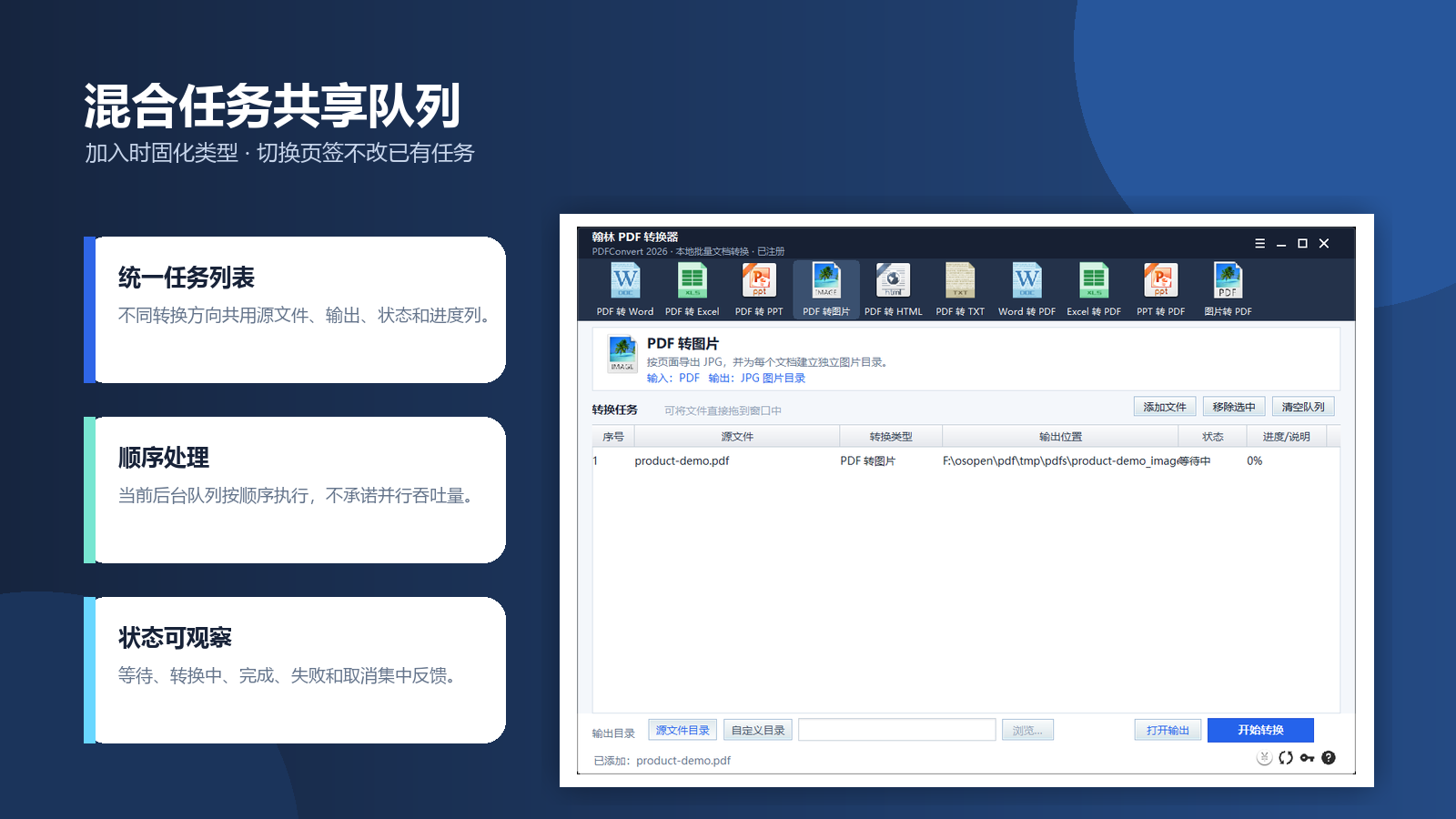Select the PDF 转 Excel conversion icon
Screen dimensions: 1456x819
pyautogui.click(x=692, y=289)
